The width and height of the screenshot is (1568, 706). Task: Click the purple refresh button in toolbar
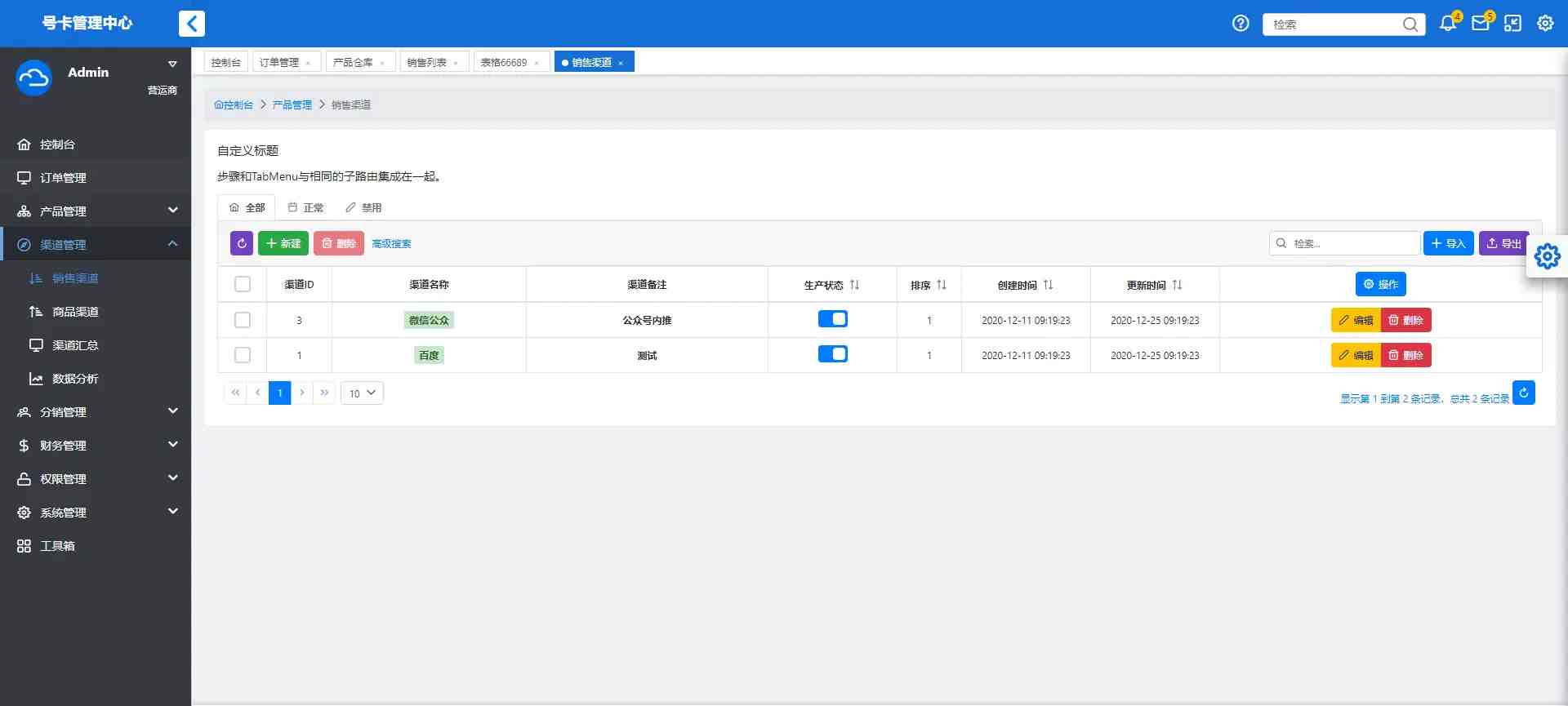242,243
